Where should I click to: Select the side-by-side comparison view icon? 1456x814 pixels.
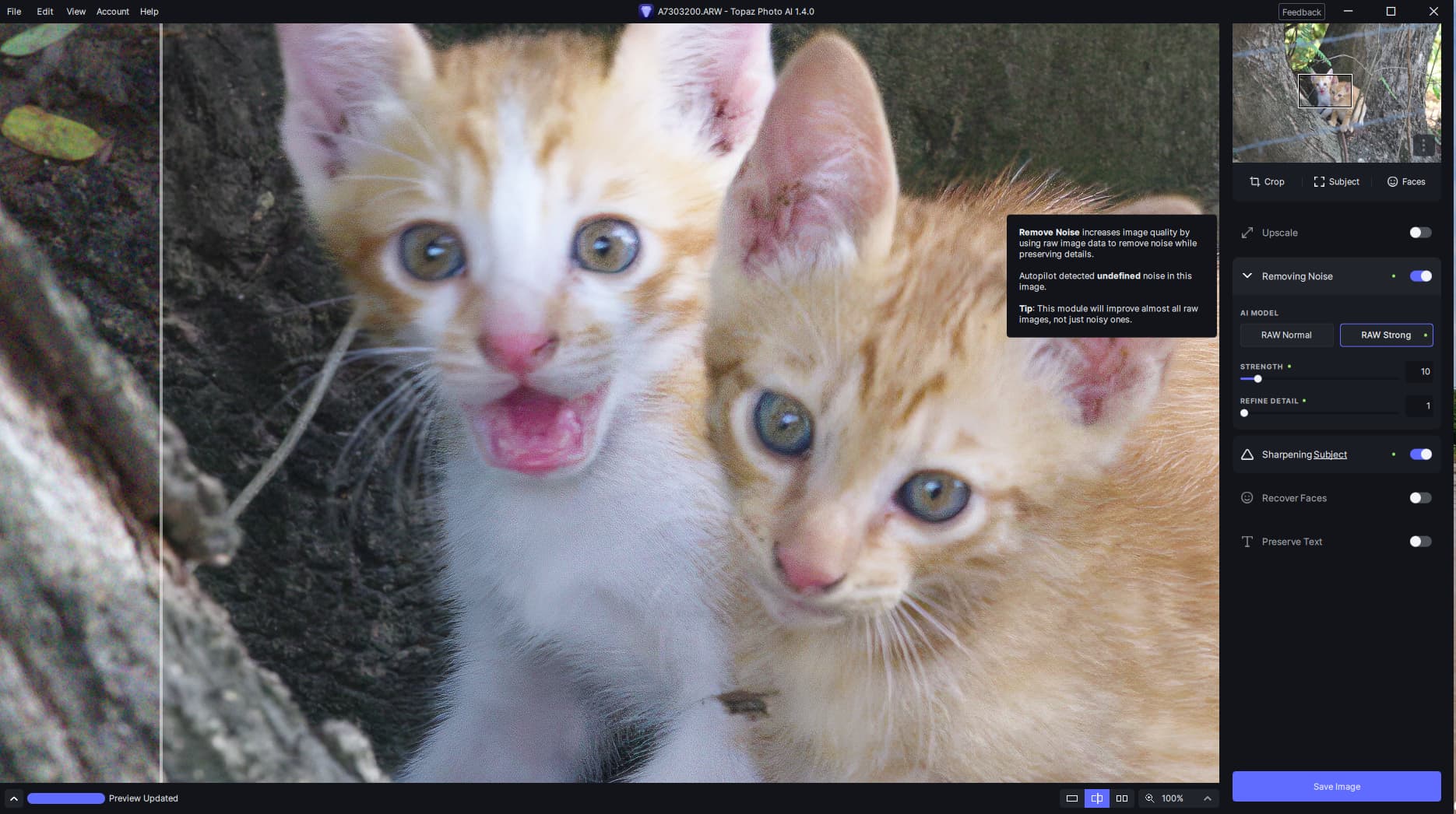pyautogui.click(x=1121, y=798)
